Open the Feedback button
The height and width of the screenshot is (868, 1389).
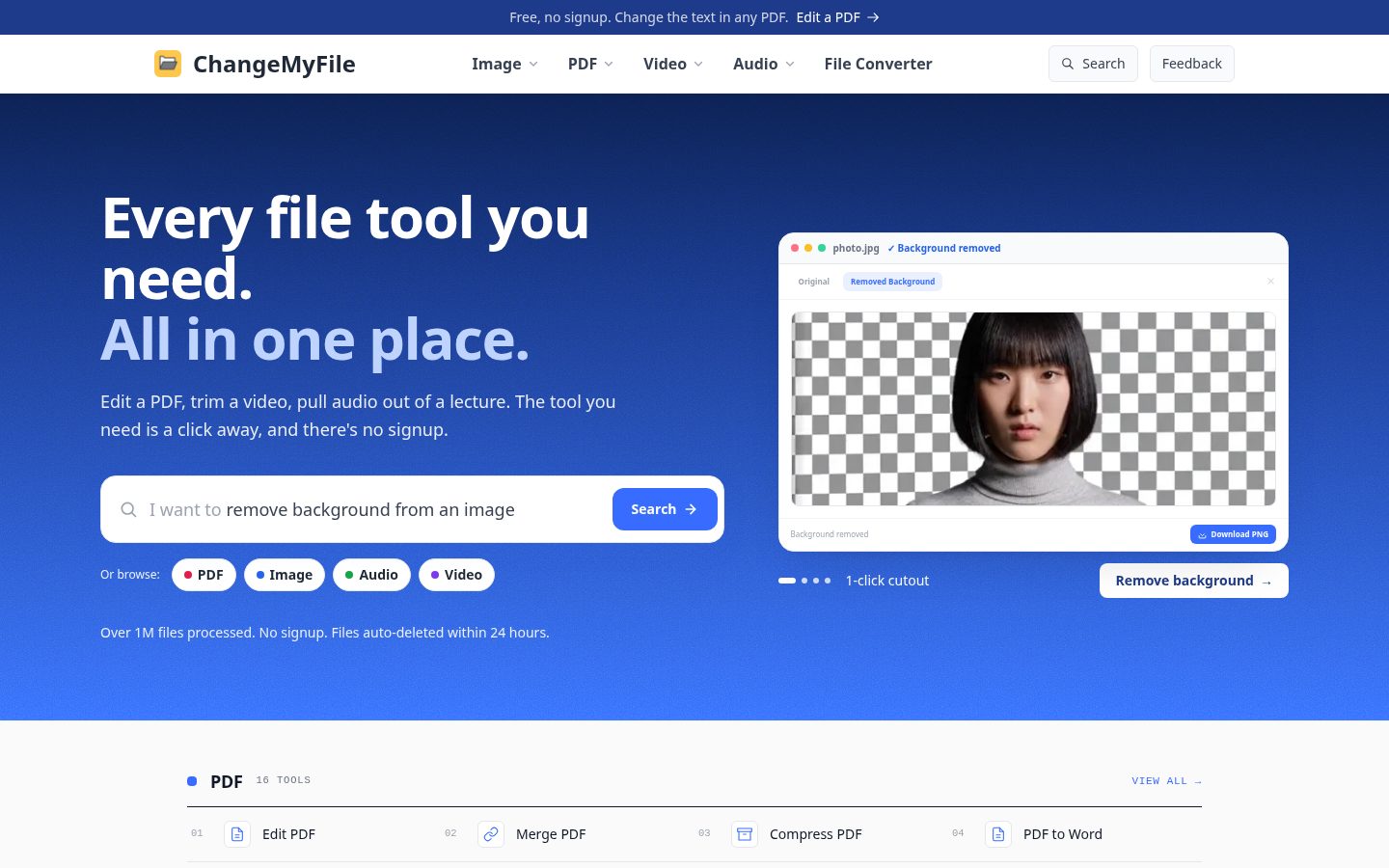click(x=1191, y=64)
